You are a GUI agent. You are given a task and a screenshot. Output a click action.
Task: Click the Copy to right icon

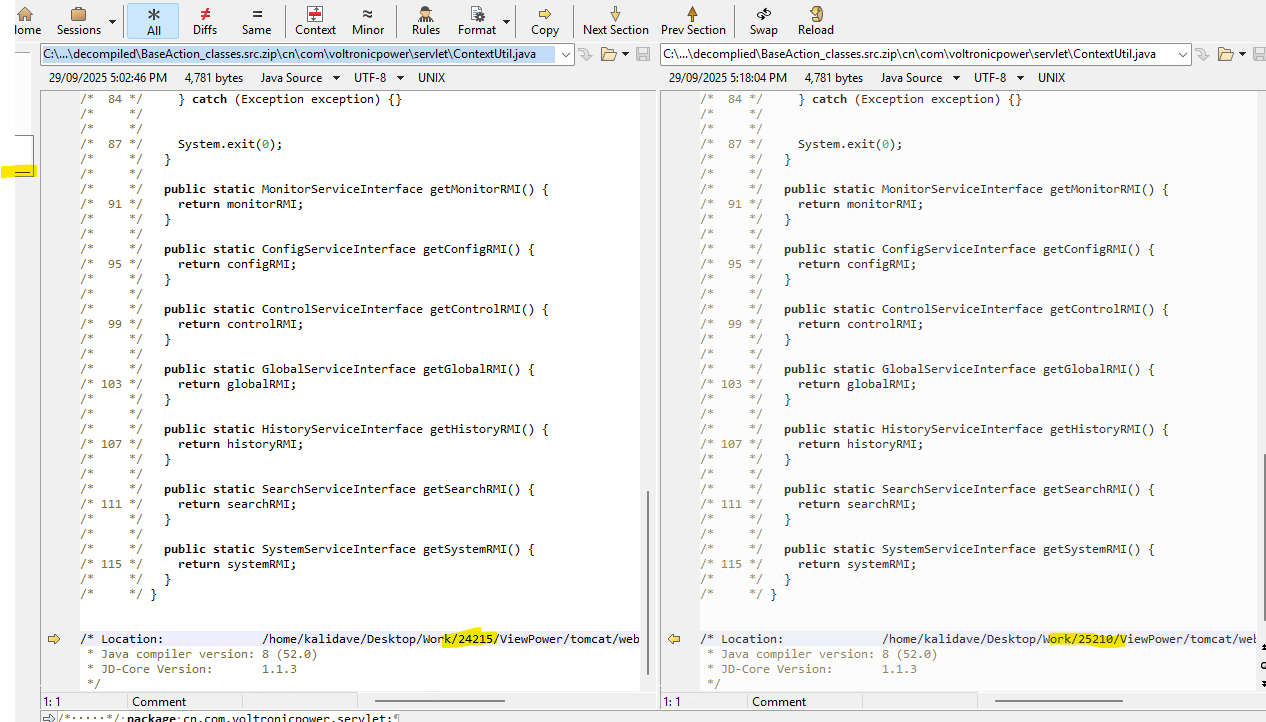545,20
